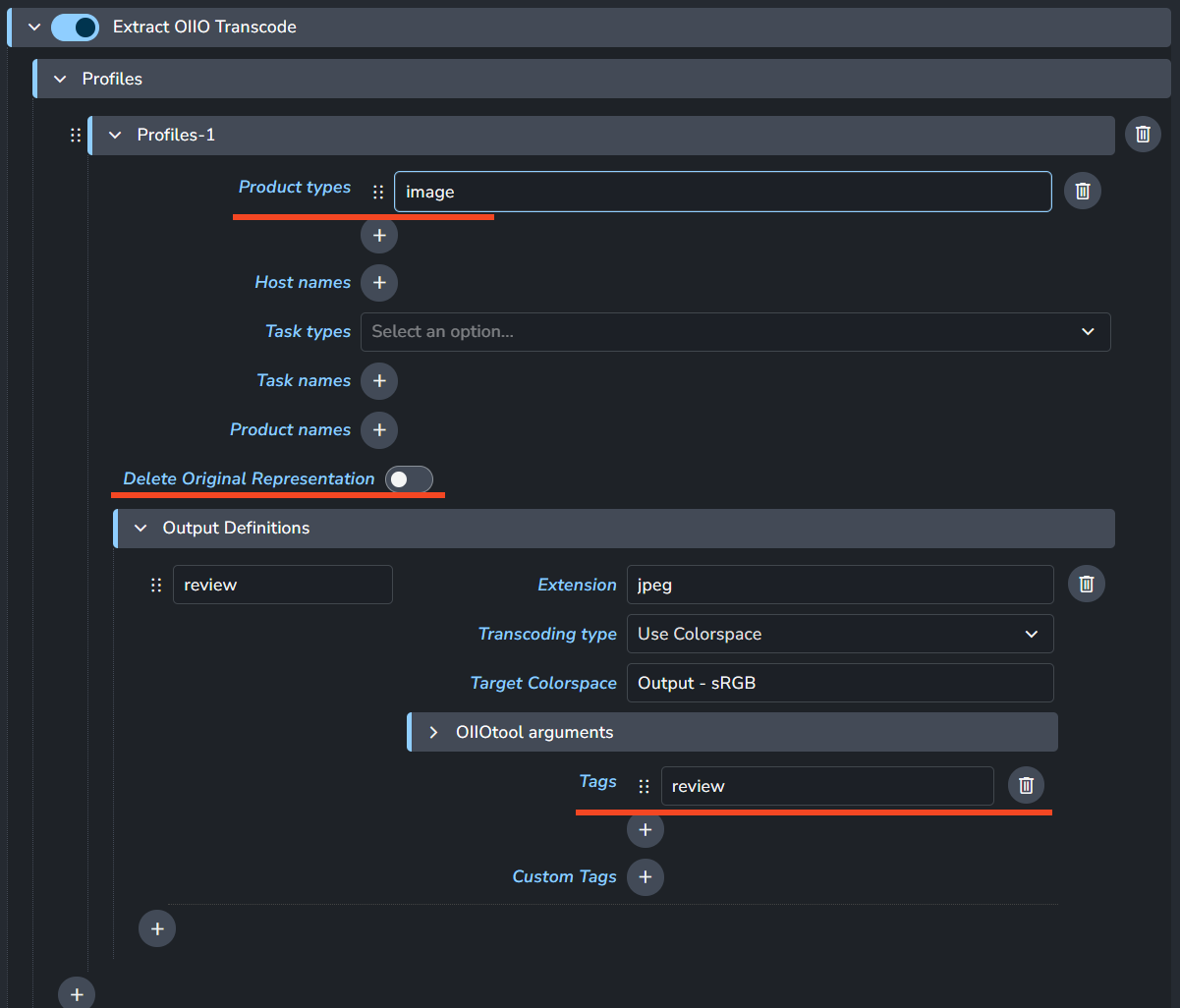The height and width of the screenshot is (1008, 1180).
Task: Remove the 'review' tag with trash icon
Action: (x=1026, y=786)
